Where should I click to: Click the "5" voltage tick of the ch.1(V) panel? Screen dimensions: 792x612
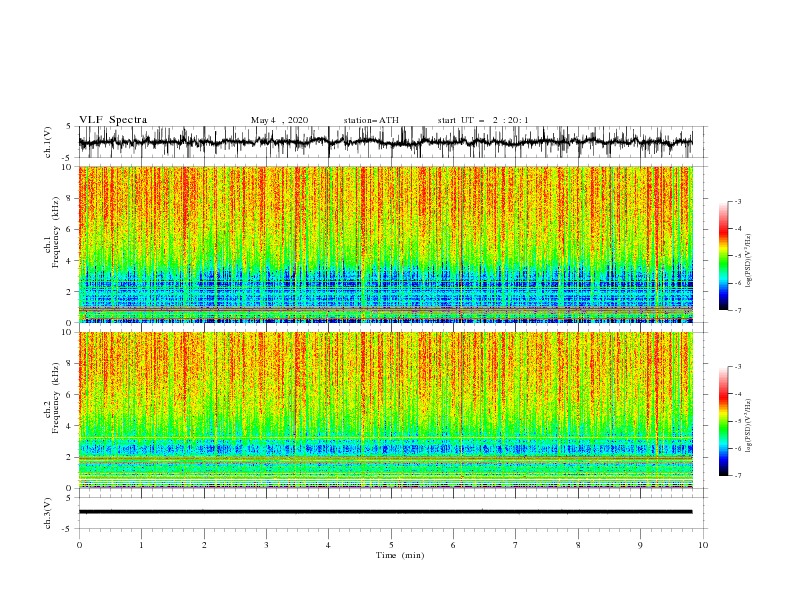pos(69,126)
